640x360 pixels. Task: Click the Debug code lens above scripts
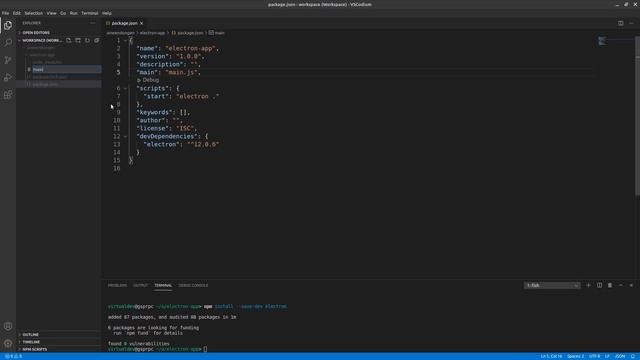148,80
